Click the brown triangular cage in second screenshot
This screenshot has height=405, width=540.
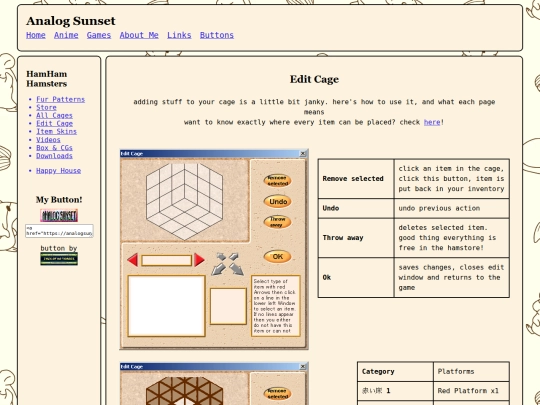(x=185, y=391)
